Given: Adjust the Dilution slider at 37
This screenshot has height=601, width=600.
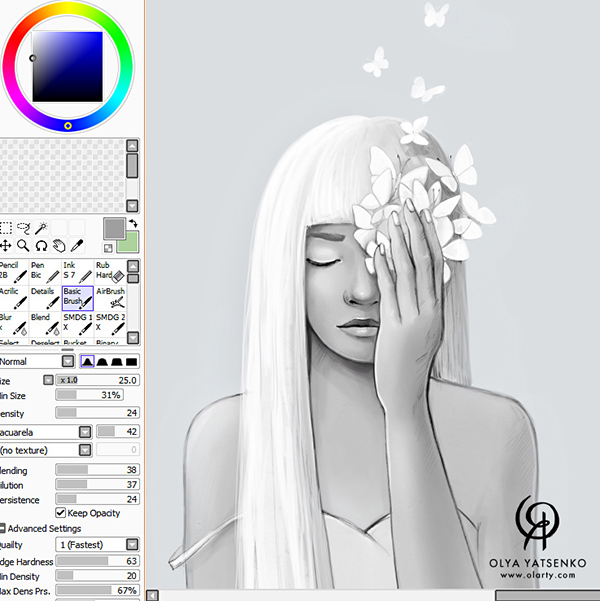Looking at the screenshot, I should pos(97,484).
